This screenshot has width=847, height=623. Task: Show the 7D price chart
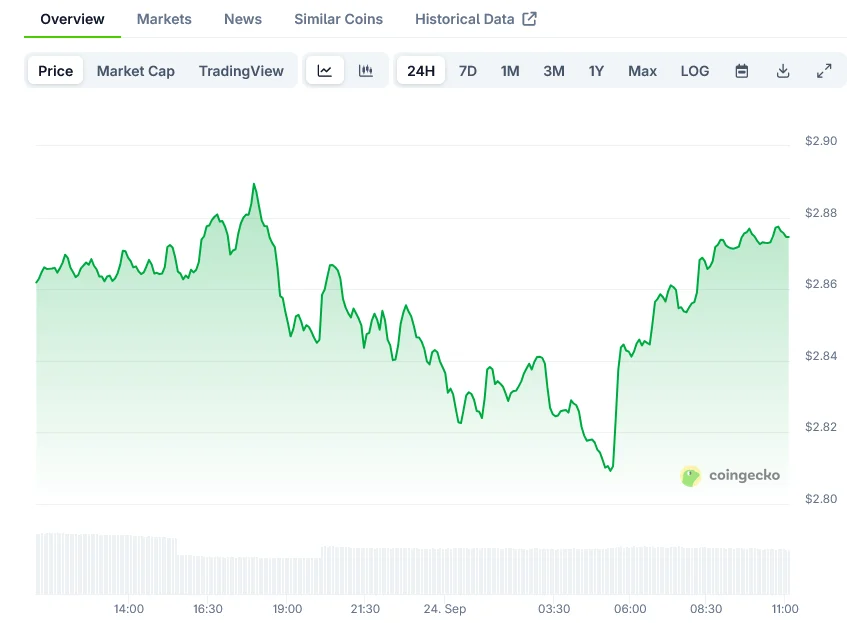467,70
